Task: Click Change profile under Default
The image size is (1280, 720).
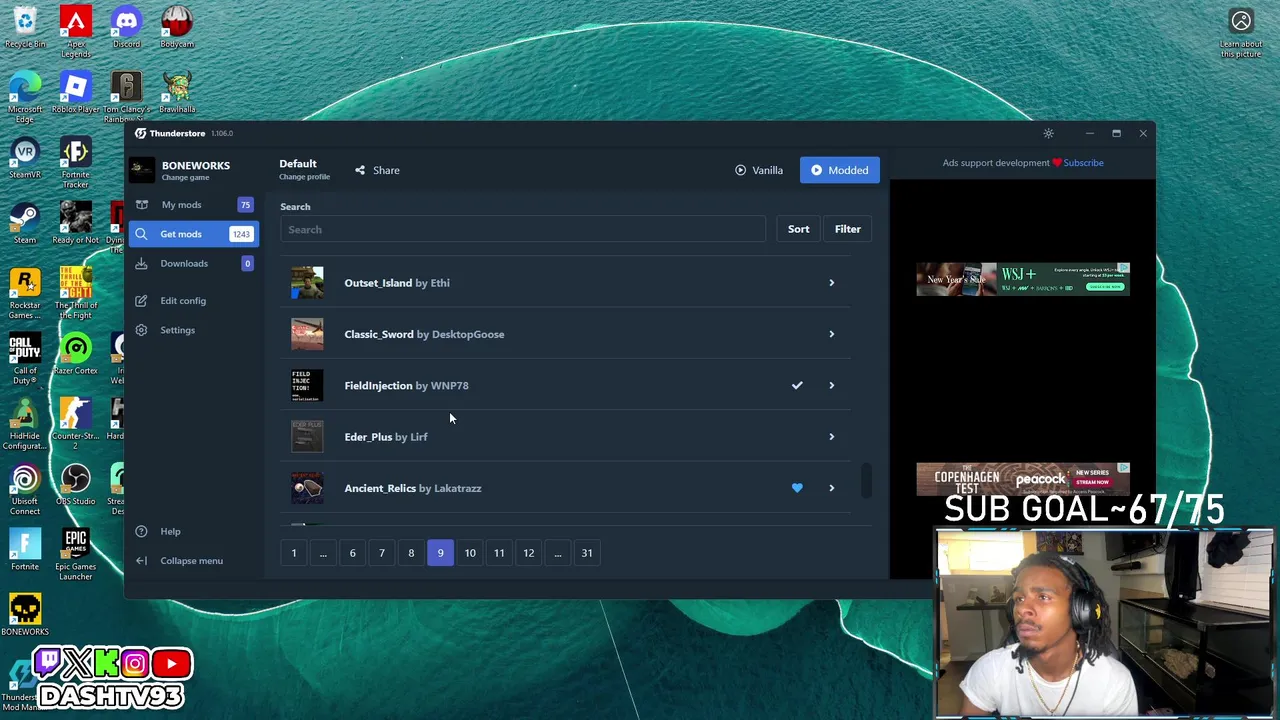Action: (x=304, y=177)
